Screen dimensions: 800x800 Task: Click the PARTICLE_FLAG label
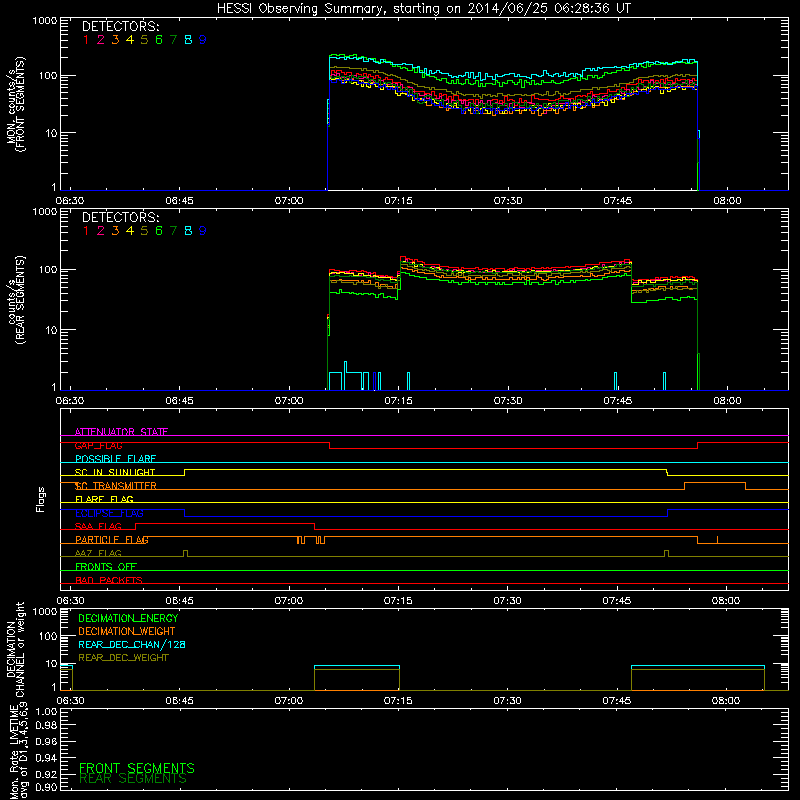pyautogui.click(x=112, y=540)
